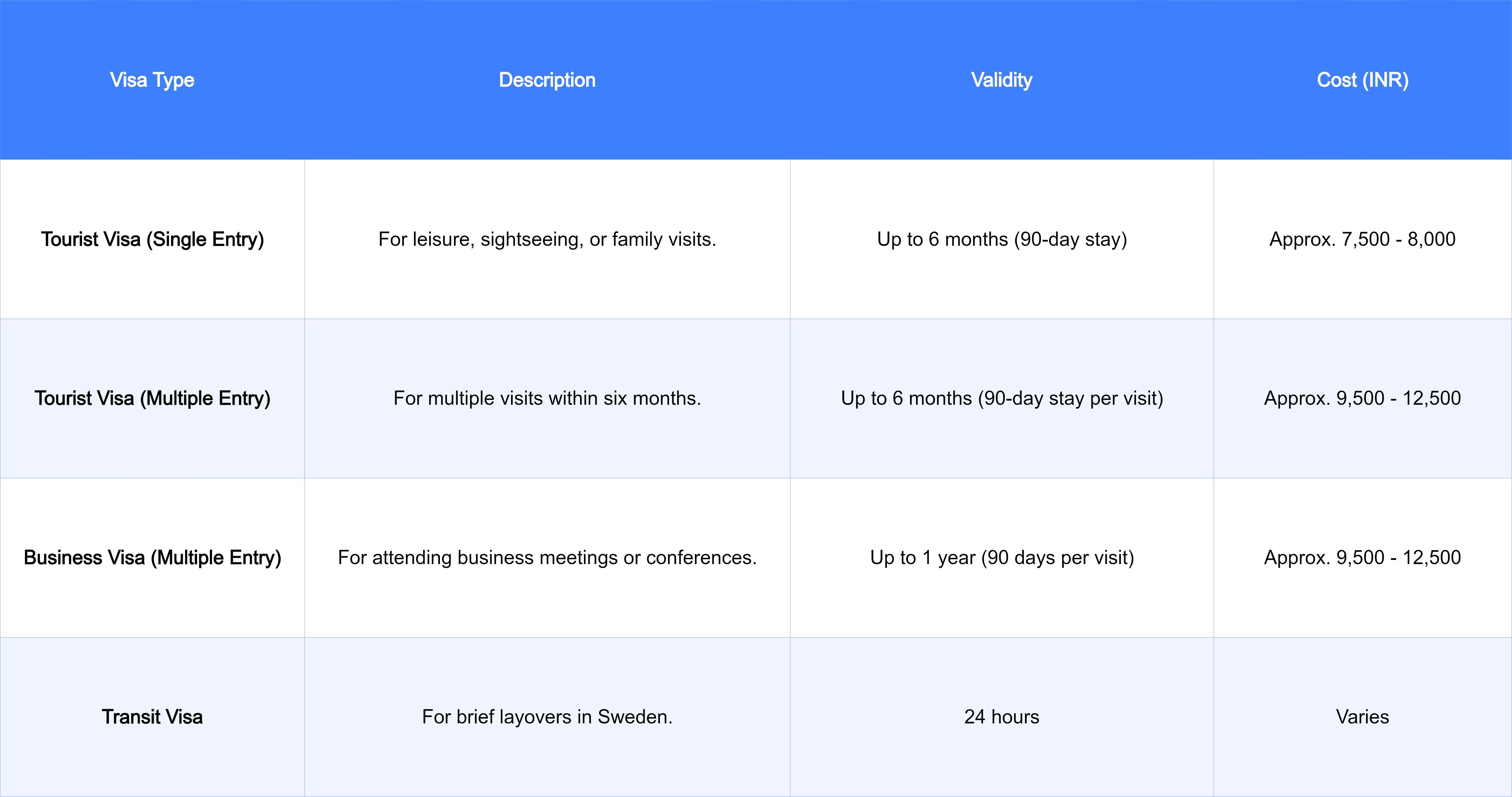Click the Cost (INR) column header

(1362, 80)
